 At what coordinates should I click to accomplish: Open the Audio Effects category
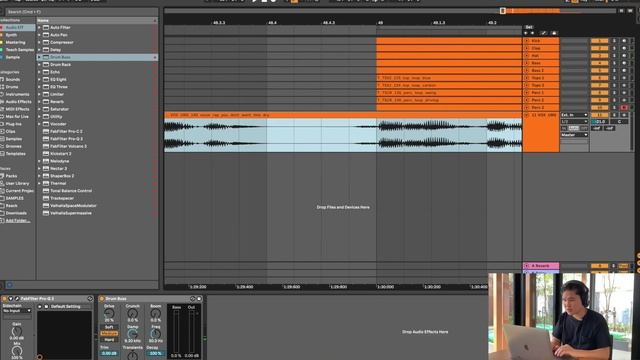(18, 102)
